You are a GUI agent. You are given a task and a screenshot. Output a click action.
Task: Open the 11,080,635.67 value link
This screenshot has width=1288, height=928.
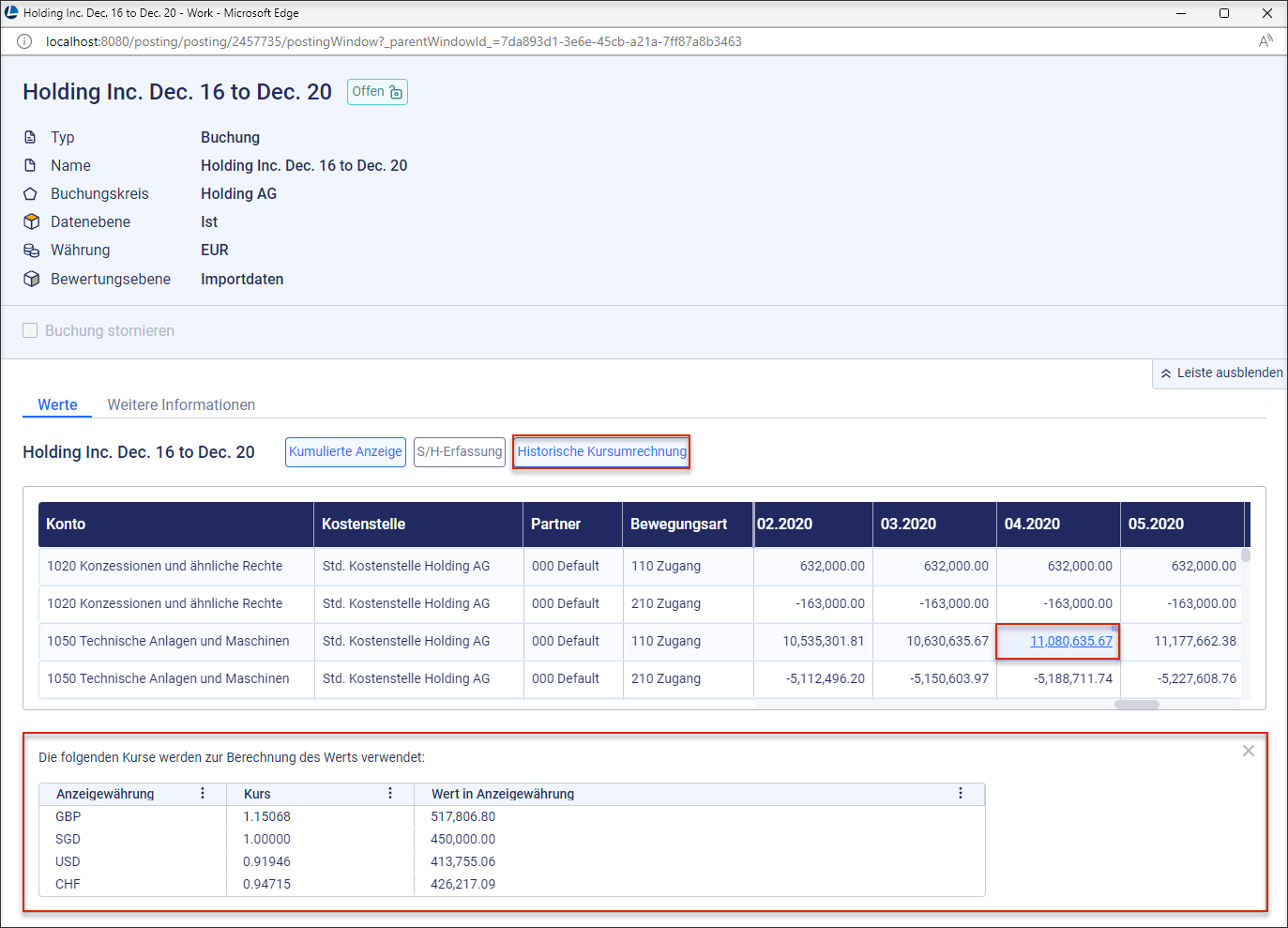pyautogui.click(x=1071, y=641)
